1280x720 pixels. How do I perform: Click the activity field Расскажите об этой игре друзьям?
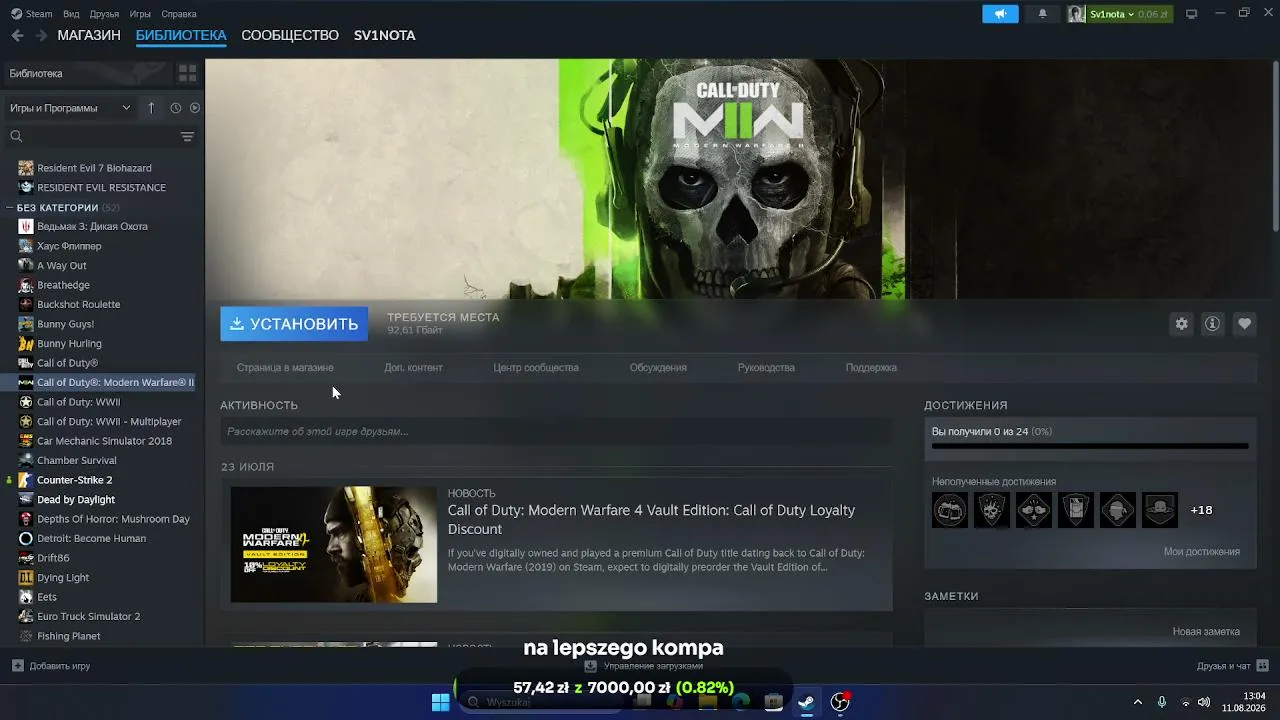point(556,432)
